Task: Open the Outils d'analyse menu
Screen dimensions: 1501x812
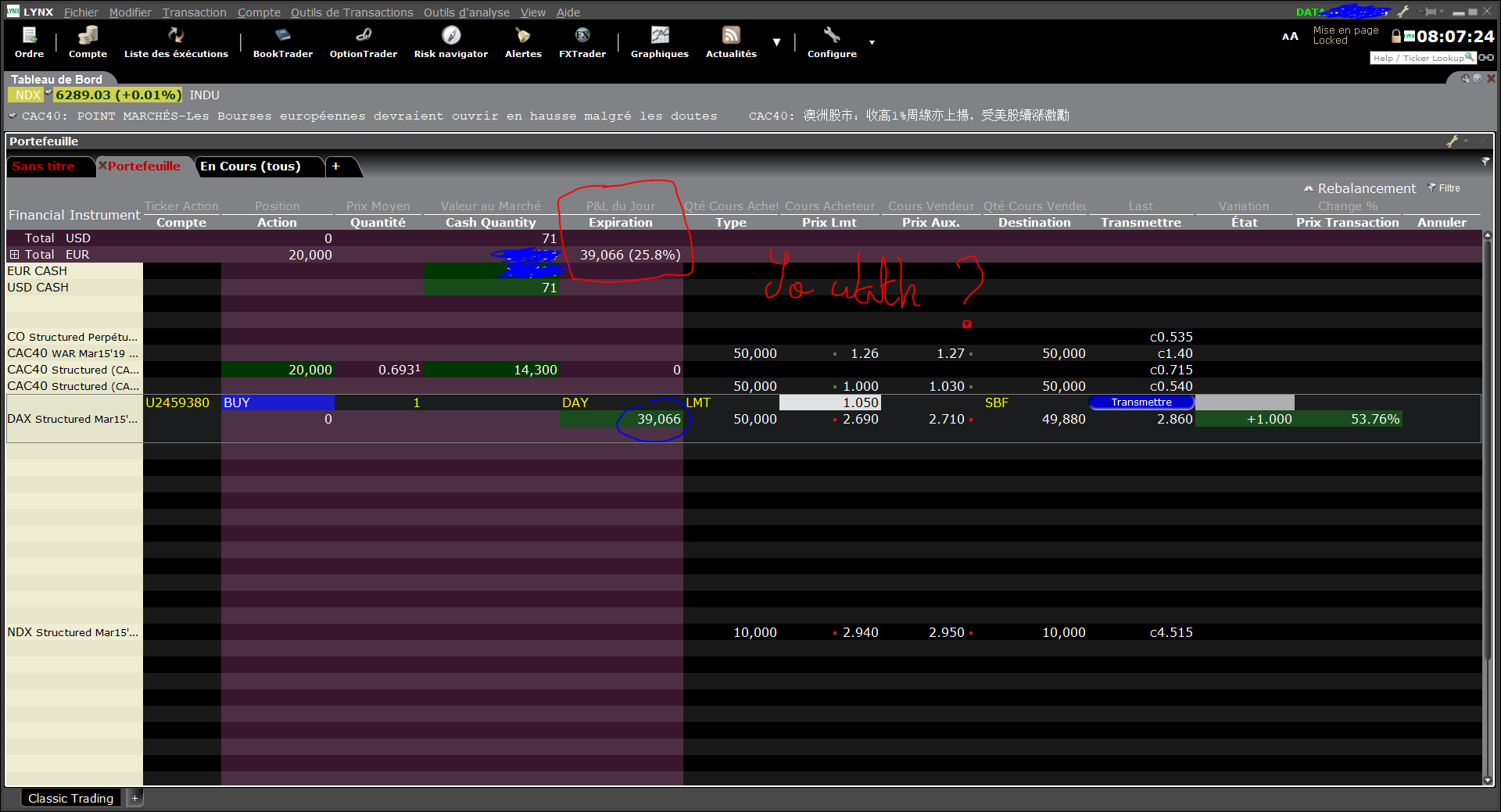Action: coord(467,13)
